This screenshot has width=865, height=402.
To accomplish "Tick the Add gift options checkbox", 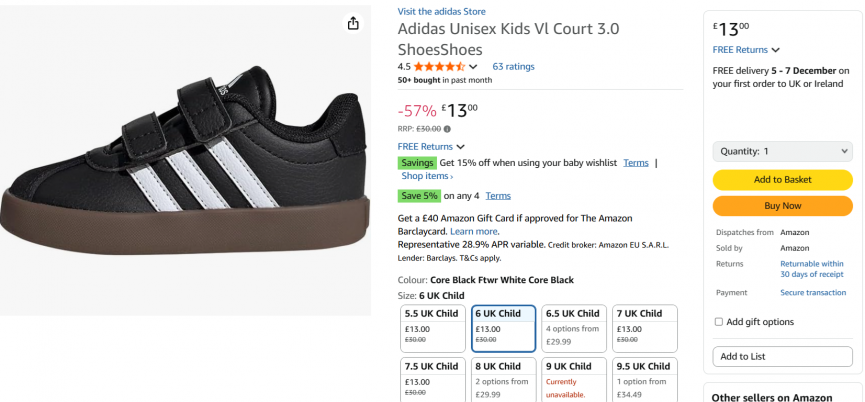I will tap(718, 322).
